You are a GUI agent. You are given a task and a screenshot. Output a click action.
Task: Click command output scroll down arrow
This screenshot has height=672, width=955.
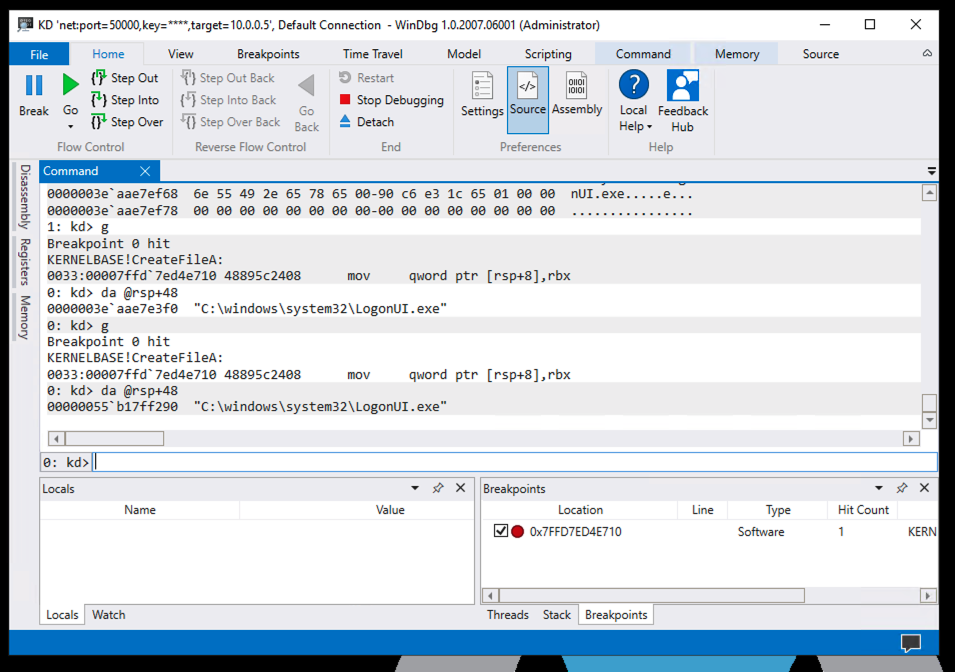click(929, 420)
